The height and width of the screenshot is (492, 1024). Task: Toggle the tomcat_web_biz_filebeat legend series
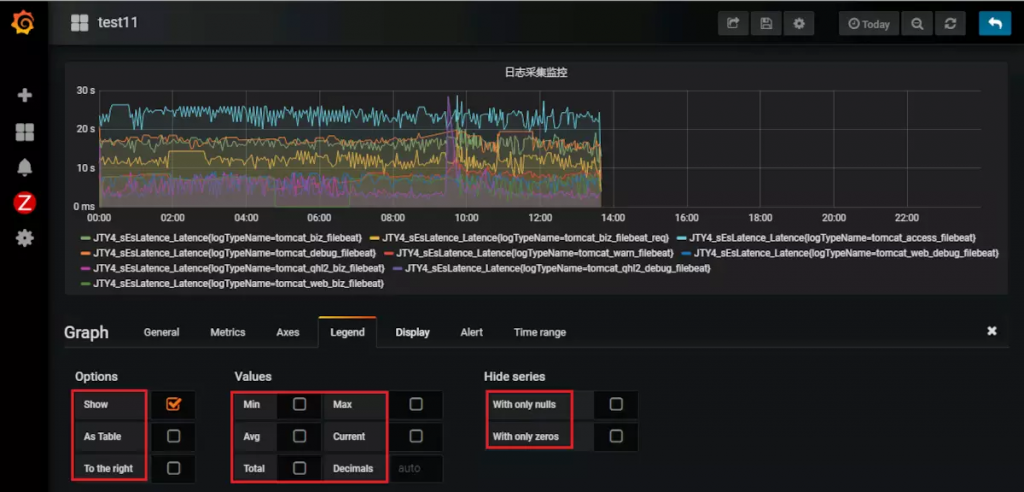[238, 284]
